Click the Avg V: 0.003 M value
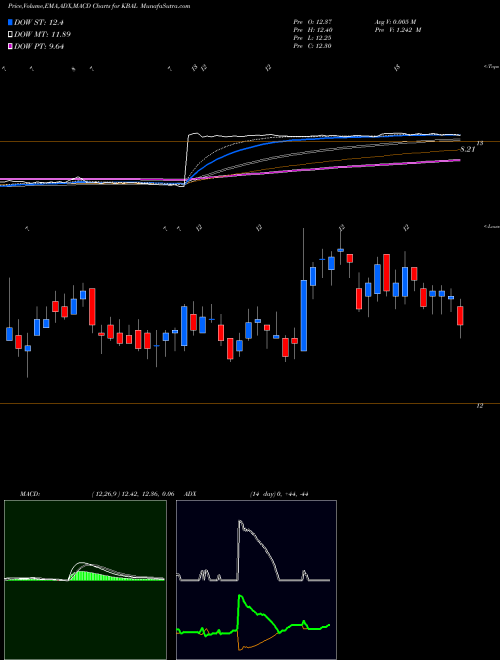 point(397,21)
